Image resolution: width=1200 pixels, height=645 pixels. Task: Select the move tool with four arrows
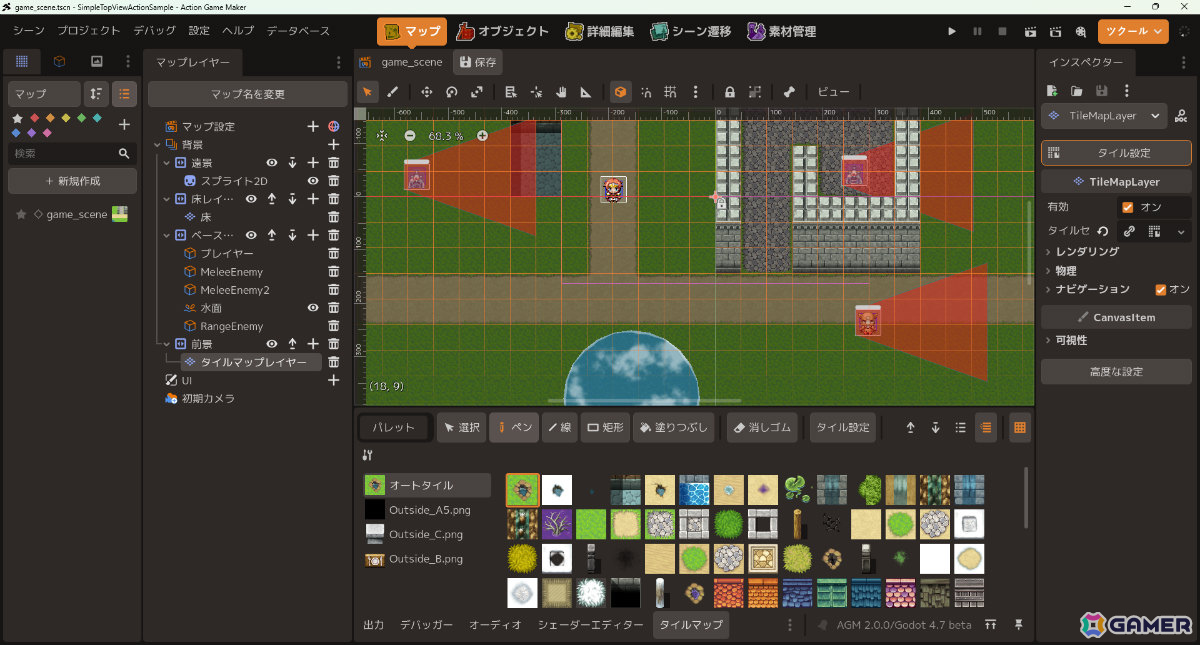(x=427, y=92)
